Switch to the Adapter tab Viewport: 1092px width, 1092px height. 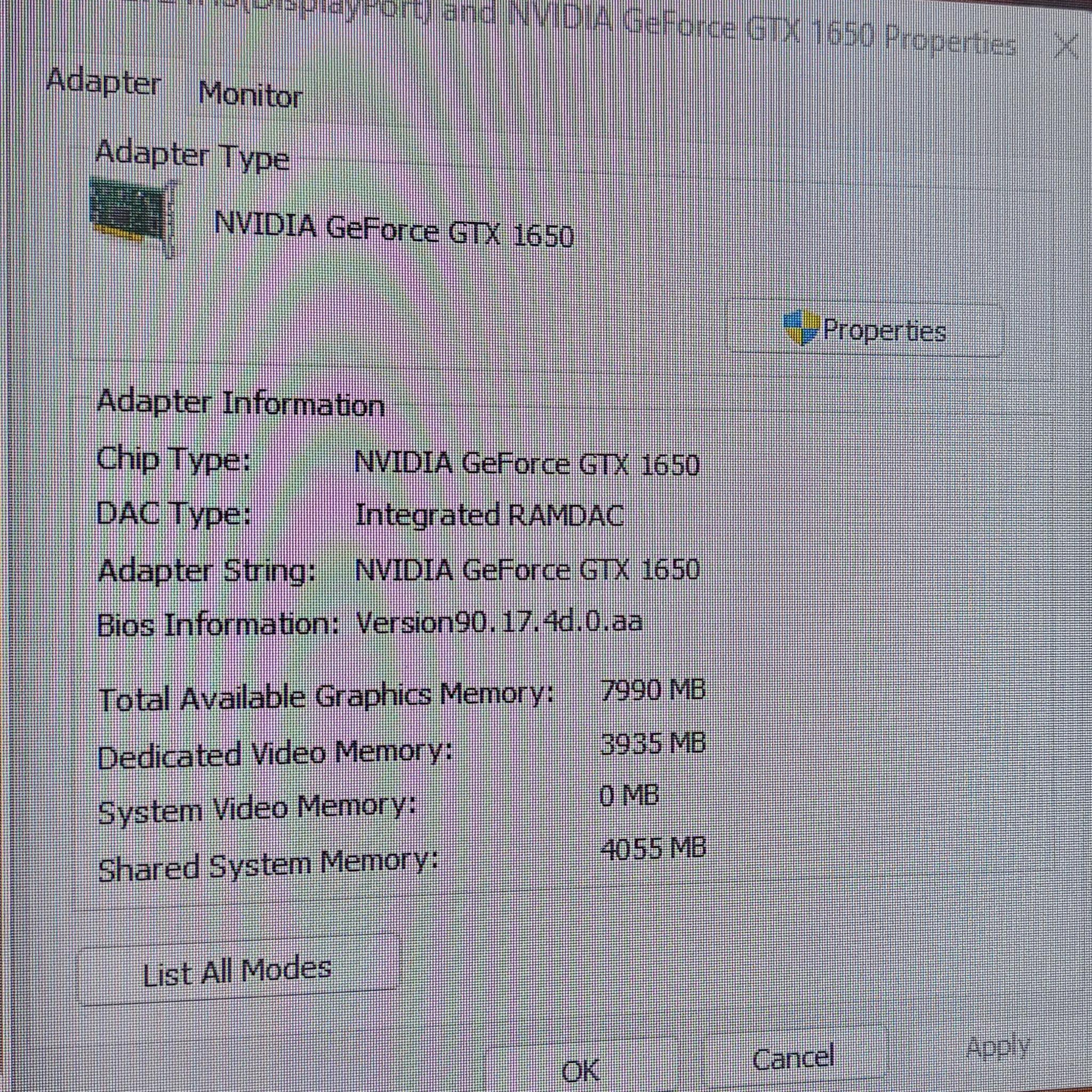(103, 82)
